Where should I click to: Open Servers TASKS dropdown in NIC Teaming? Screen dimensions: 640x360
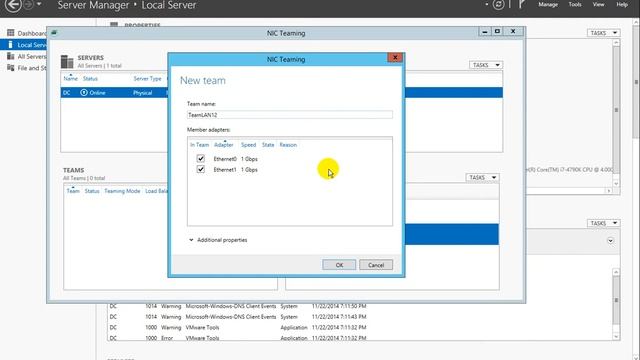[x=486, y=65]
